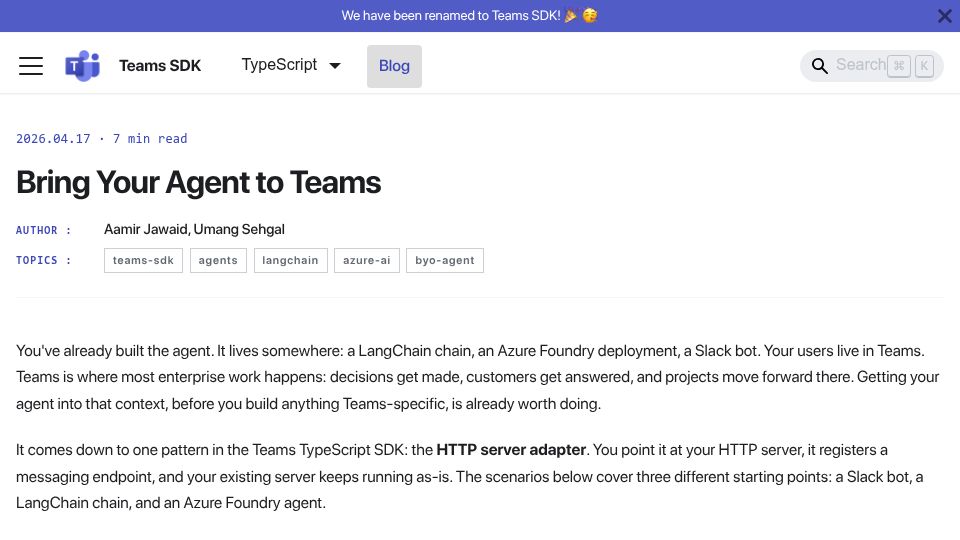This screenshot has height=540, width=960.
Task: Dismiss the renamed-to-Teams-SDK announcement banner
Action: pyautogui.click(x=945, y=16)
